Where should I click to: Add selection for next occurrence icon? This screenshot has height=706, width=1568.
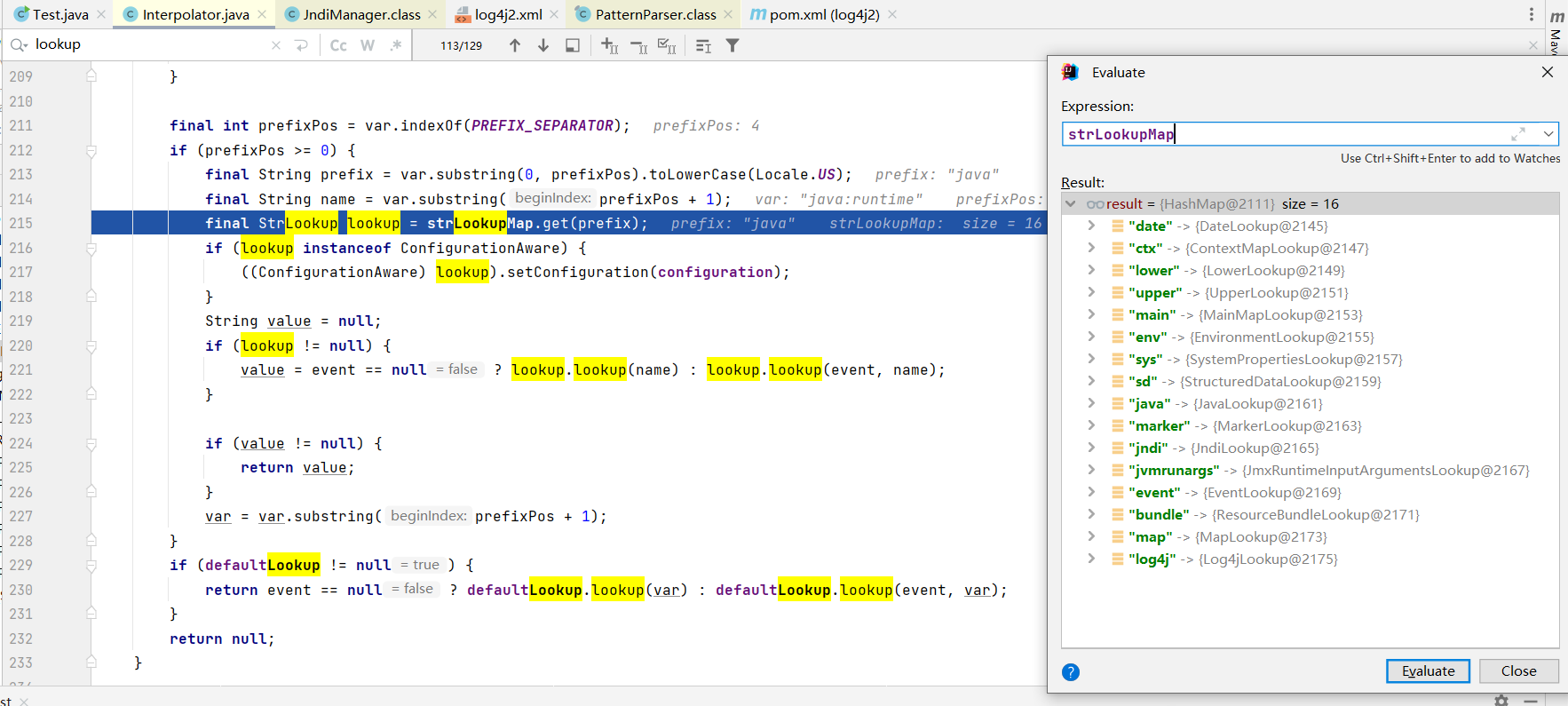tap(609, 45)
